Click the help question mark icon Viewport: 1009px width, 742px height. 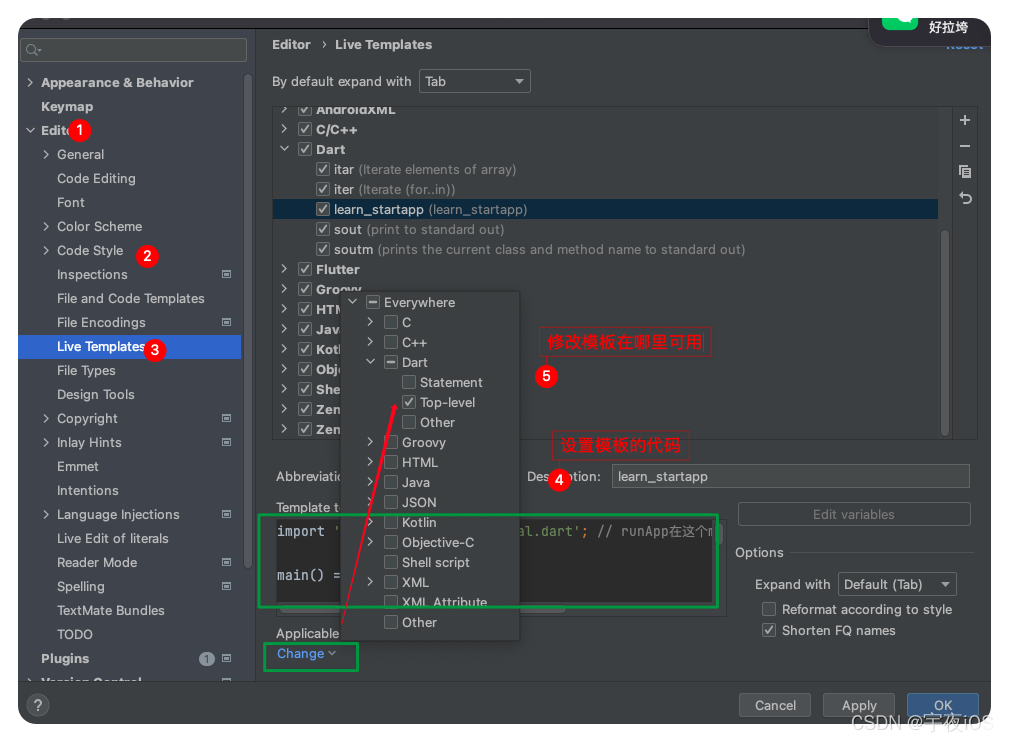[38, 705]
